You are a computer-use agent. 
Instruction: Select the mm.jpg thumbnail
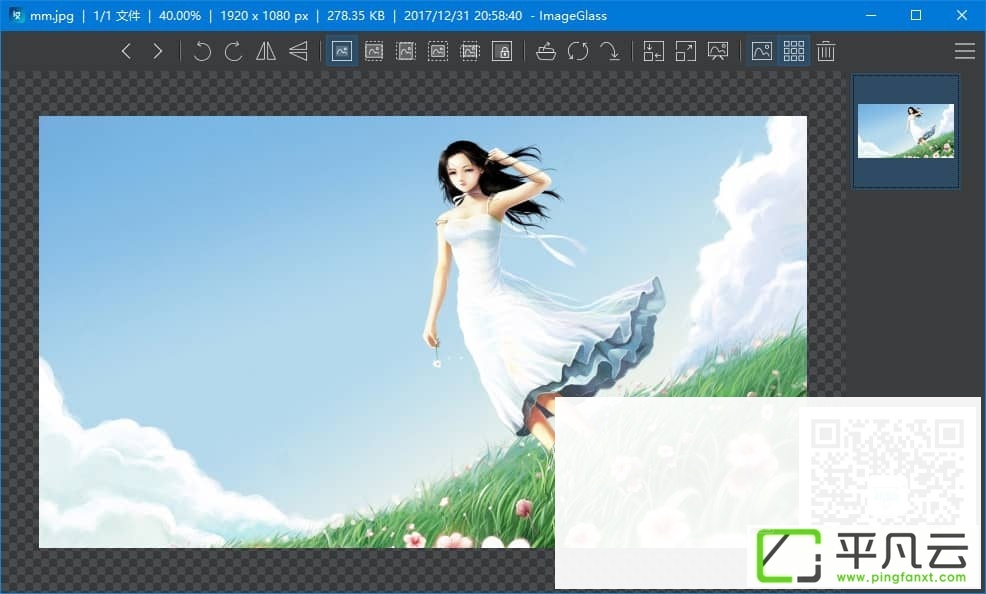[x=906, y=131]
